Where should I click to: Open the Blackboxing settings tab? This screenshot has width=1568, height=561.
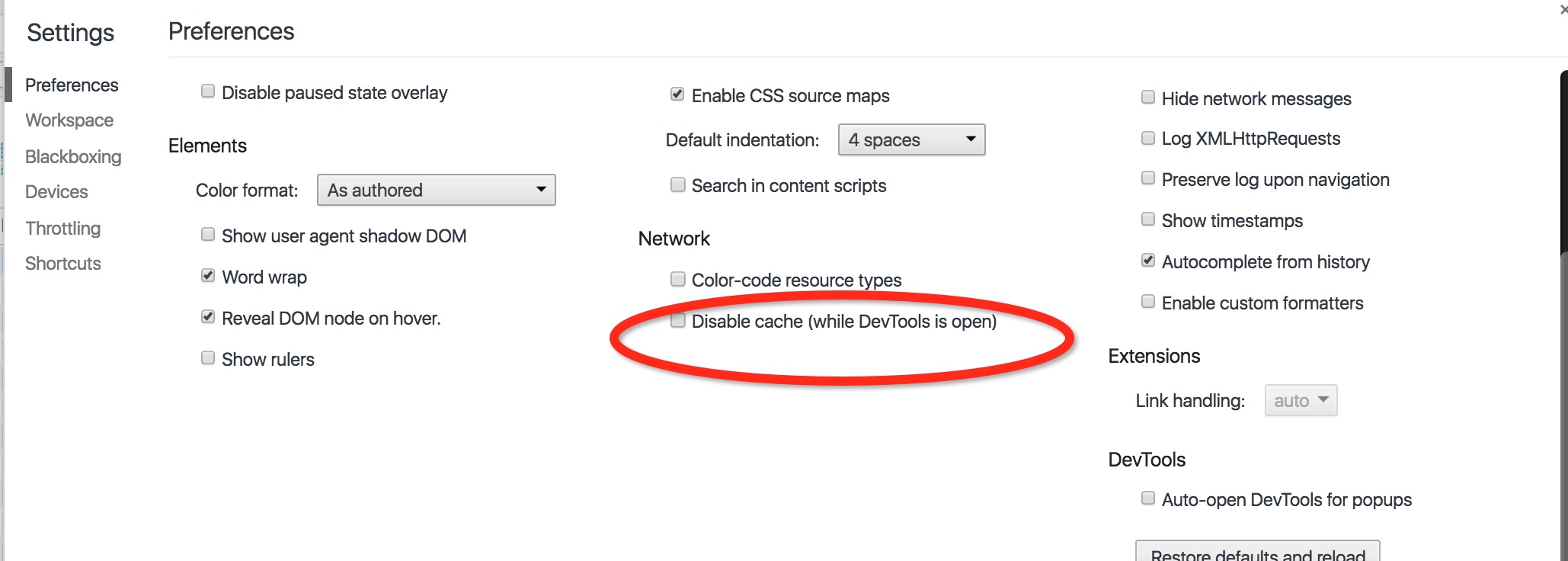click(x=73, y=156)
